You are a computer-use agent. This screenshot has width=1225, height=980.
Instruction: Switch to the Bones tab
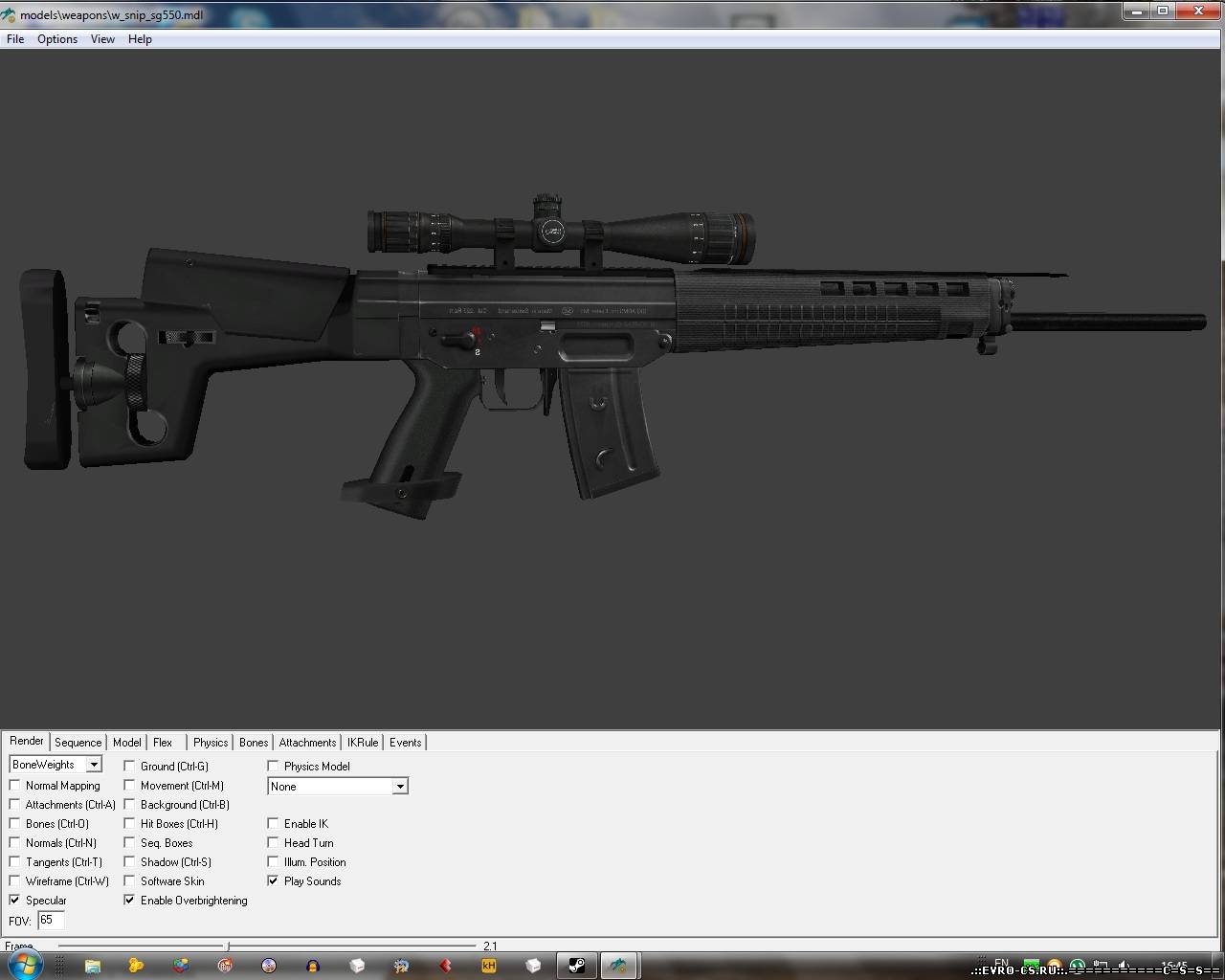point(254,743)
